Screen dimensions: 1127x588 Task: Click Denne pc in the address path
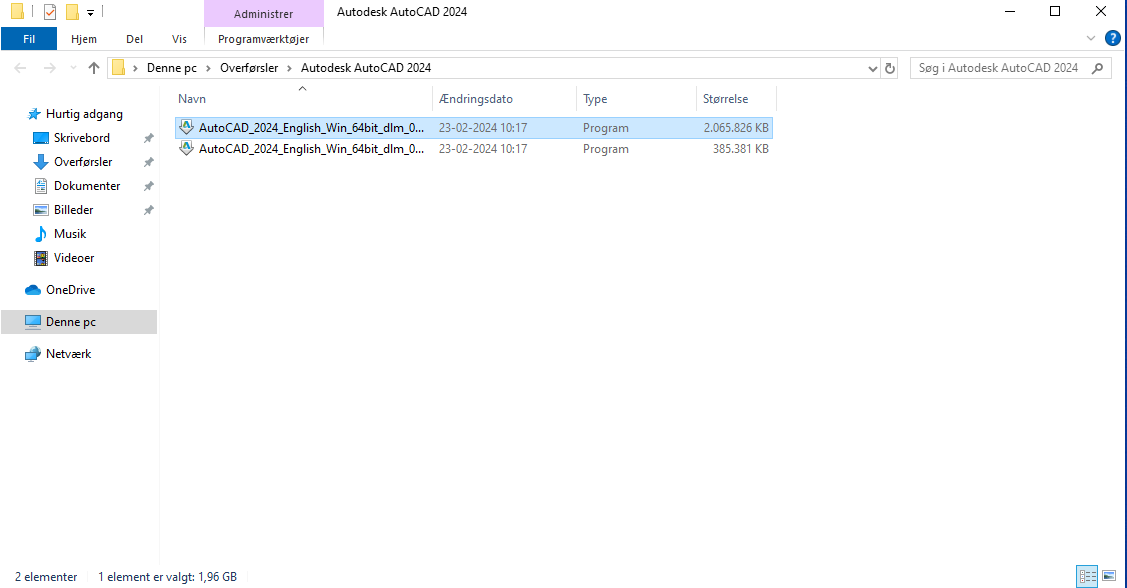(172, 68)
